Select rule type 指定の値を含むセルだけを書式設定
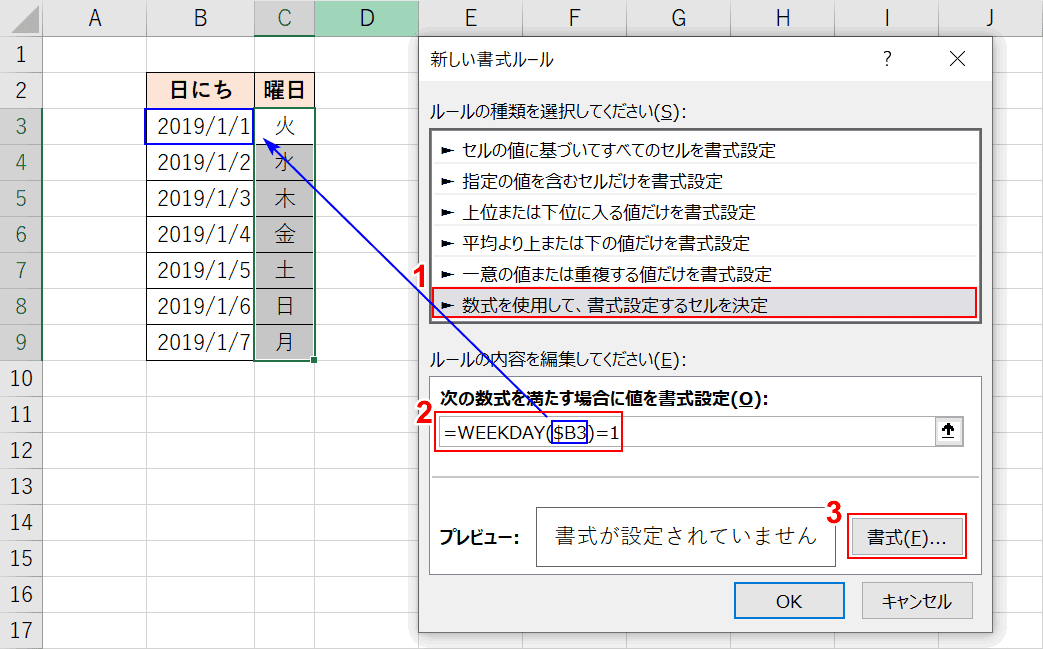The width and height of the screenshot is (1043, 649). [705, 181]
